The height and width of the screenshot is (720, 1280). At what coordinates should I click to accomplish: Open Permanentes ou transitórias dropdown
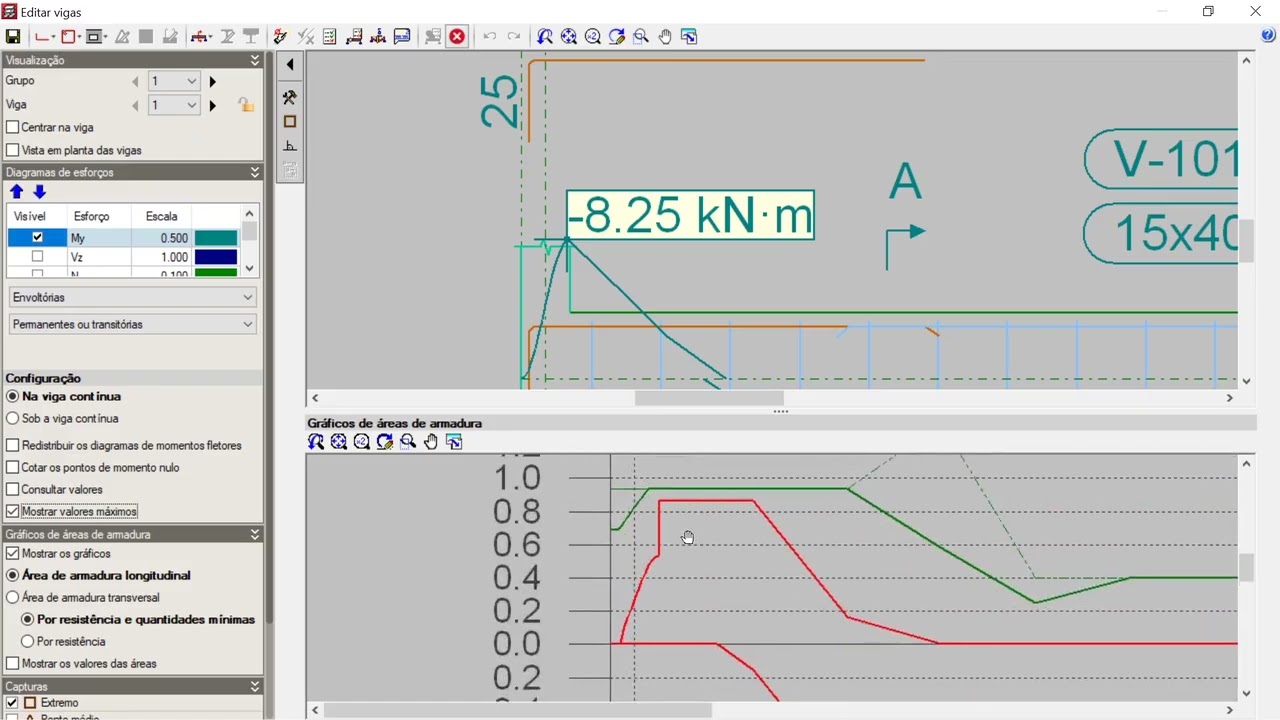132,324
